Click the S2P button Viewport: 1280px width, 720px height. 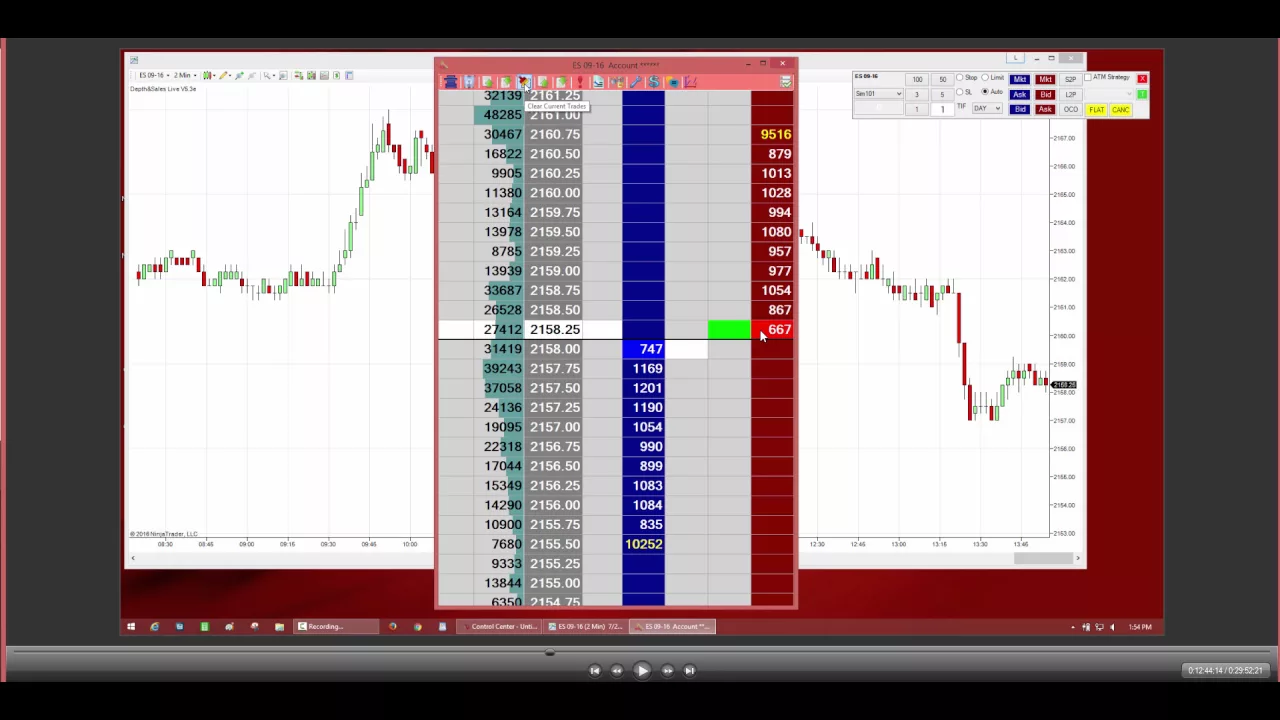coord(1070,79)
